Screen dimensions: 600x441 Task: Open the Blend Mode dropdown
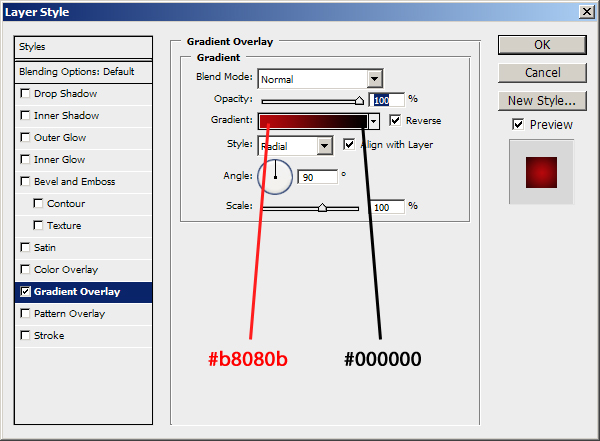point(375,79)
